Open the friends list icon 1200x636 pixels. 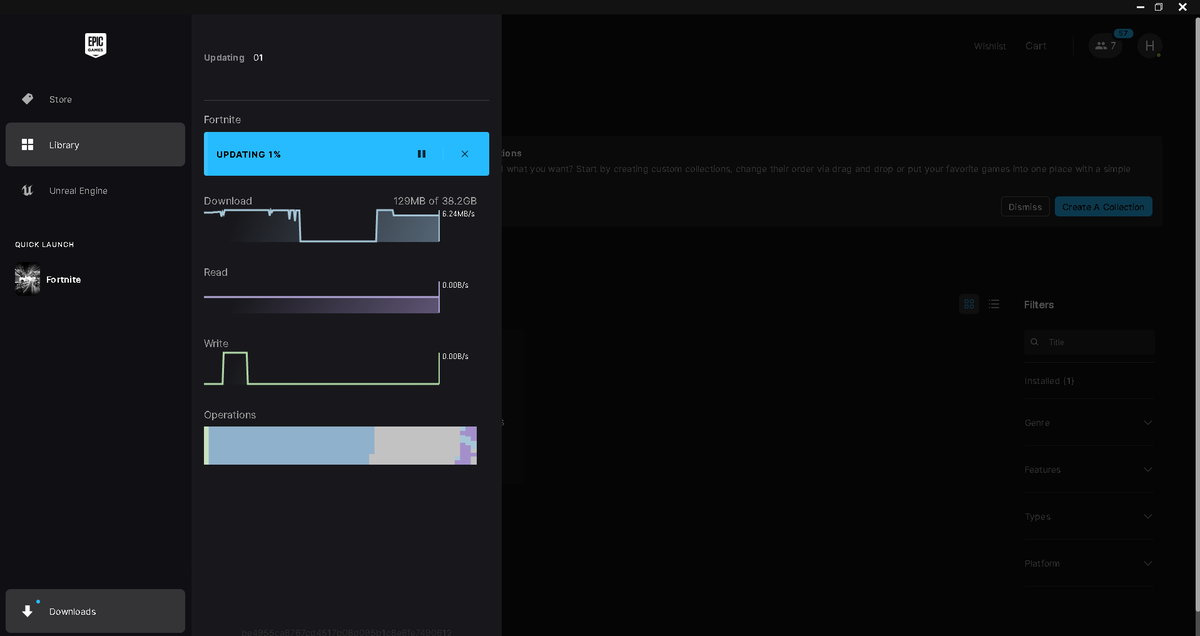1104,46
